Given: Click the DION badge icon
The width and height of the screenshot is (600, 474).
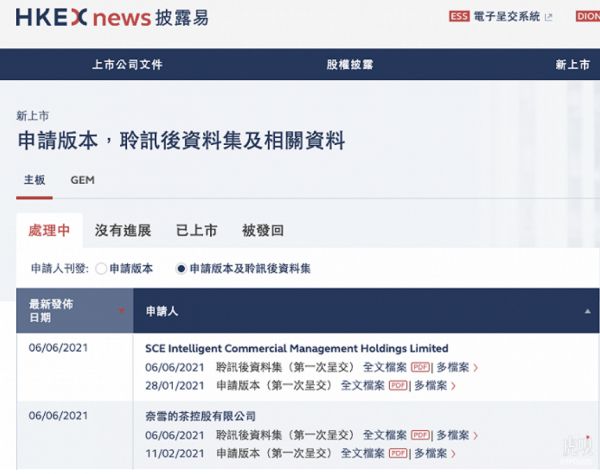Looking at the screenshot, I should [589, 17].
